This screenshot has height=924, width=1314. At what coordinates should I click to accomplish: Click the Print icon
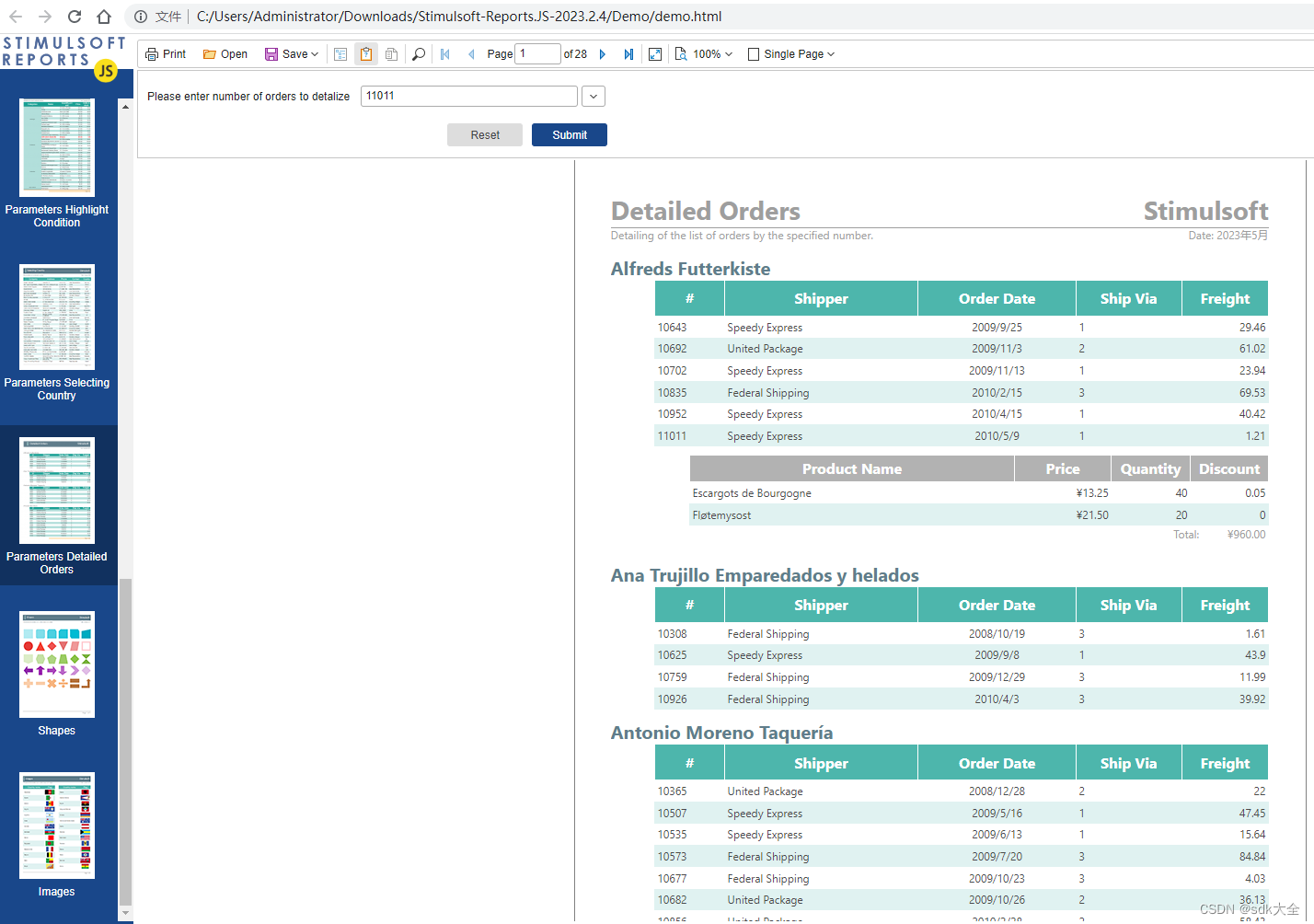pyautogui.click(x=165, y=53)
